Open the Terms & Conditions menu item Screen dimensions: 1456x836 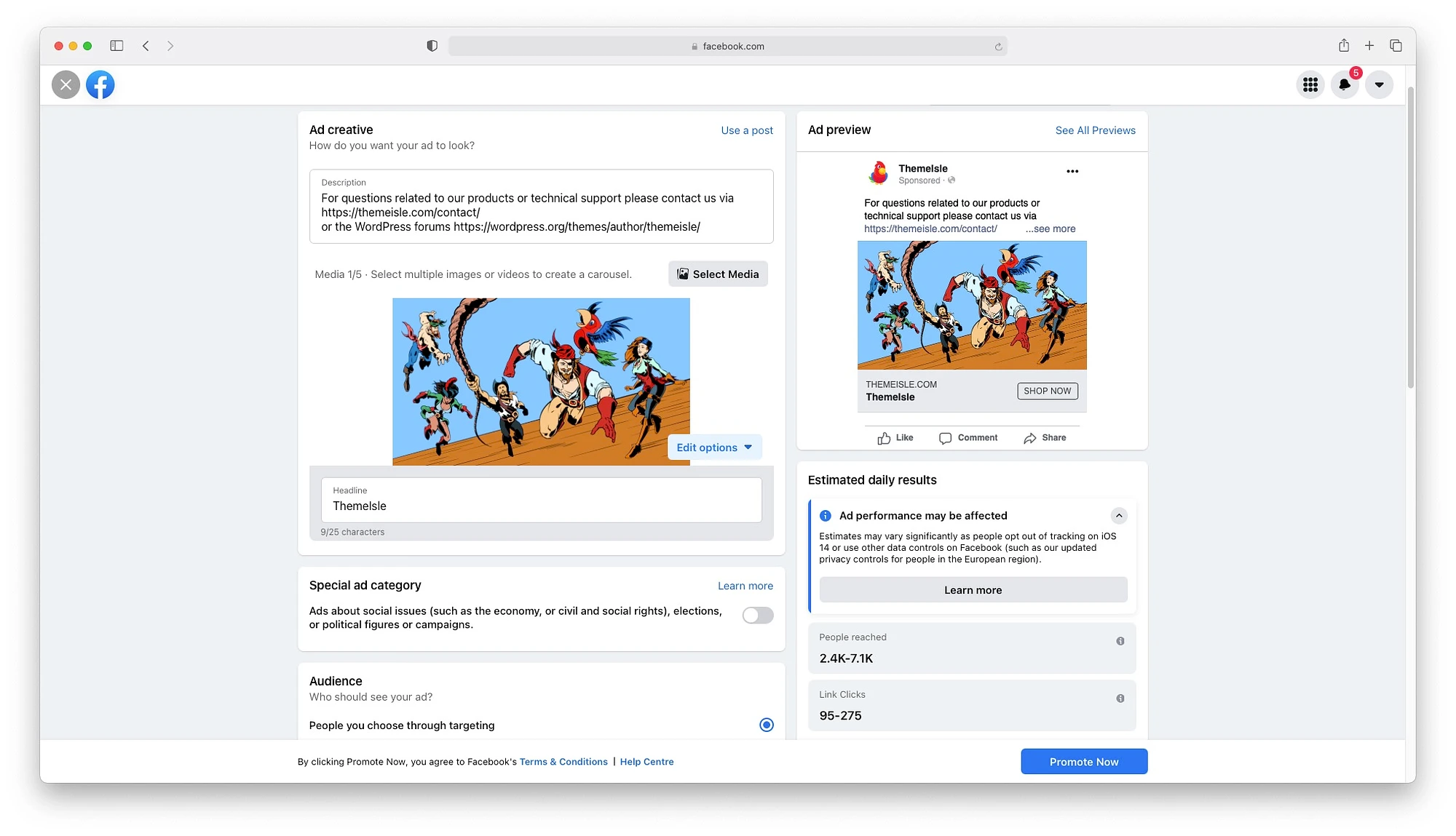coord(564,761)
